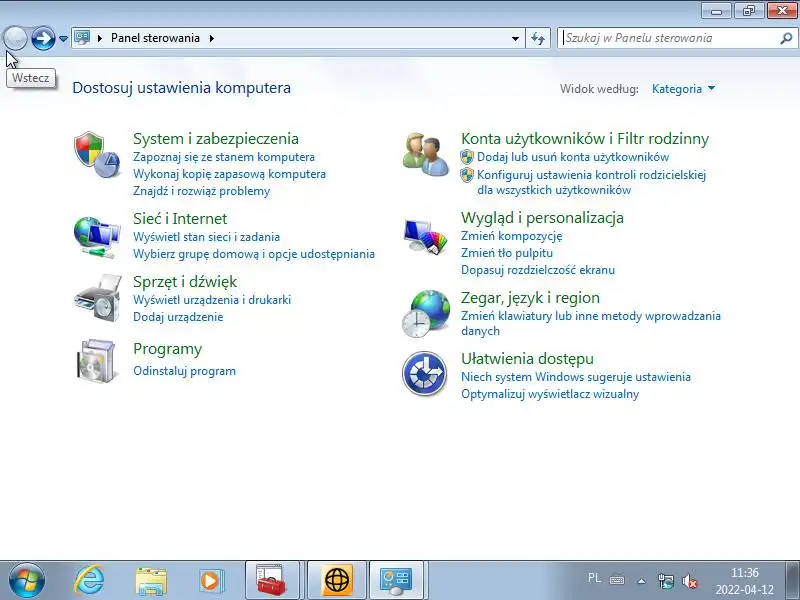Click Zmień klawiatury lub inne metody link

(591, 323)
